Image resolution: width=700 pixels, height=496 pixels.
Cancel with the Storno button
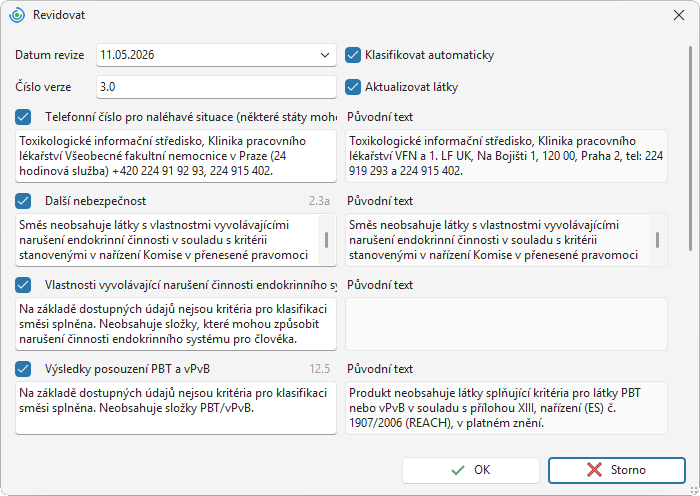(617, 470)
